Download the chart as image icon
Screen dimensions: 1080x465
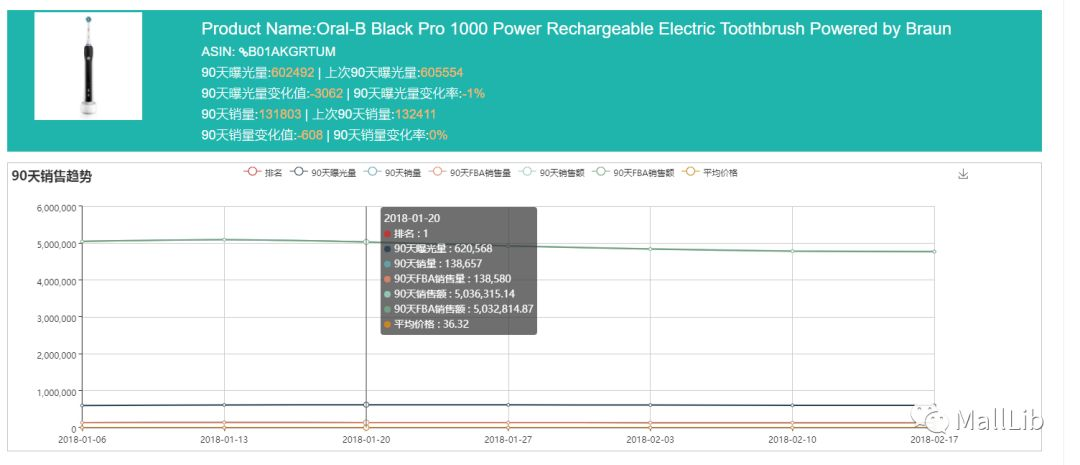(963, 174)
